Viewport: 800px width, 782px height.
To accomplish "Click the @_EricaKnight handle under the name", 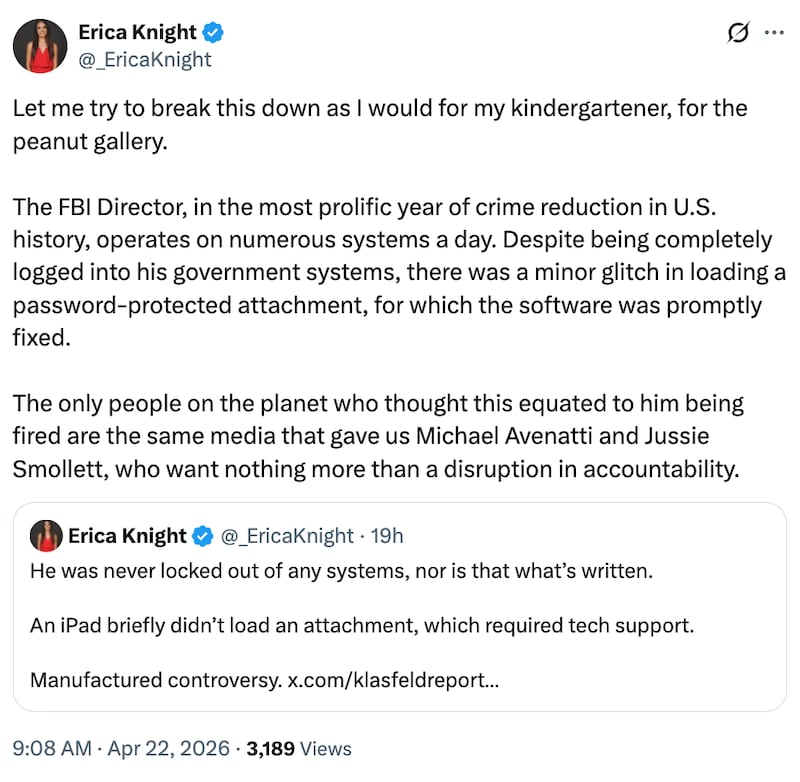I will (x=144, y=60).
